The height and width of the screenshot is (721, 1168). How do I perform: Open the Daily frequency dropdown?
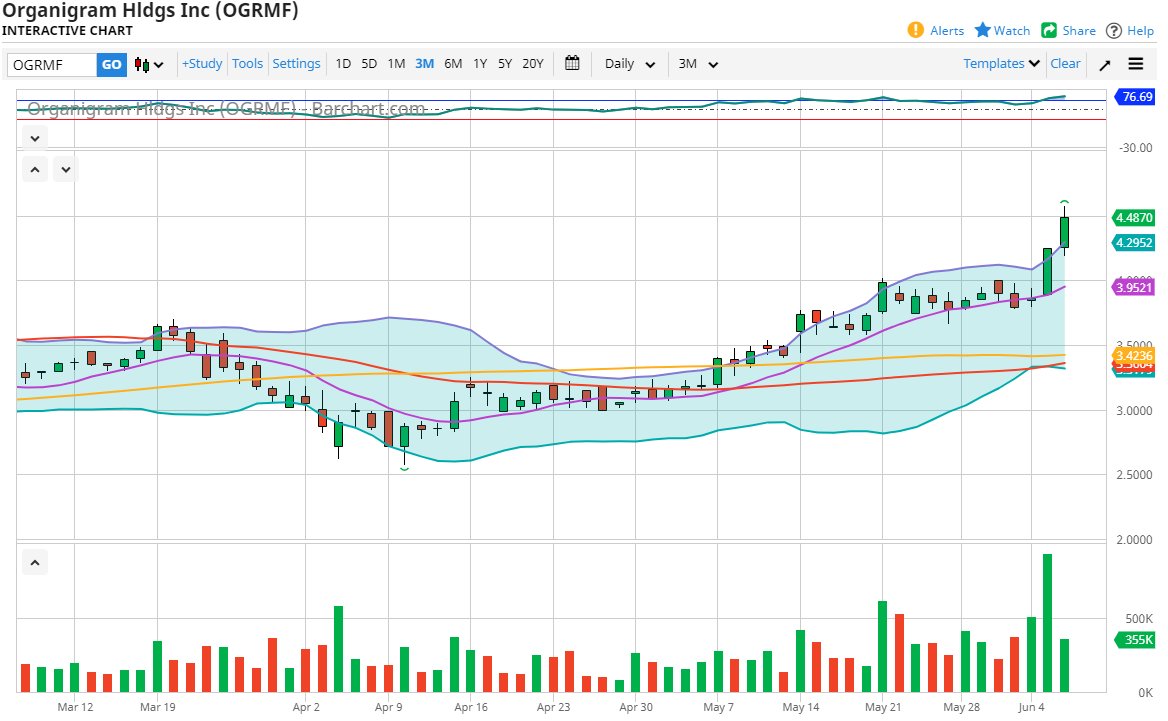point(629,64)
